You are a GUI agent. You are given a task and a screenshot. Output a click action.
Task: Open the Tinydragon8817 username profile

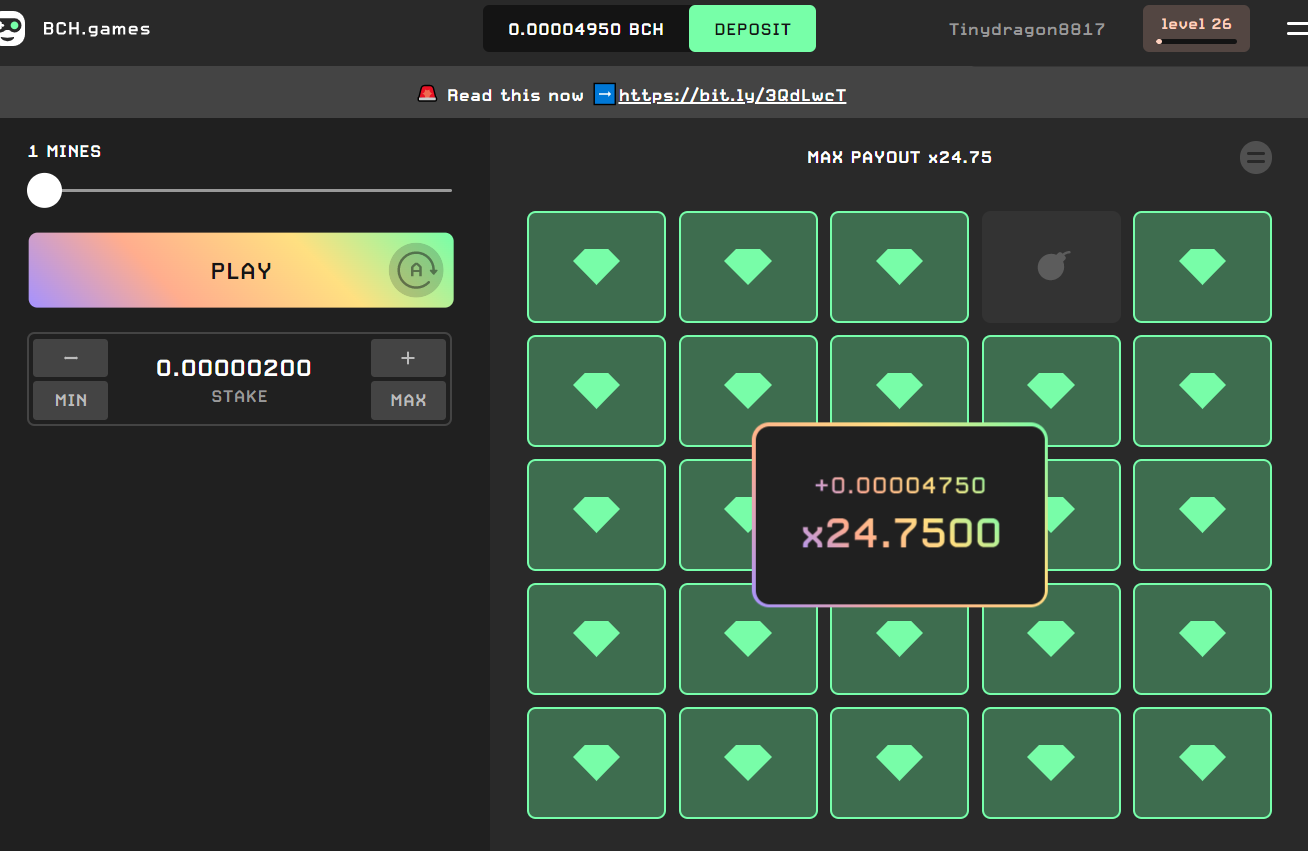(x=1027, y=29)
